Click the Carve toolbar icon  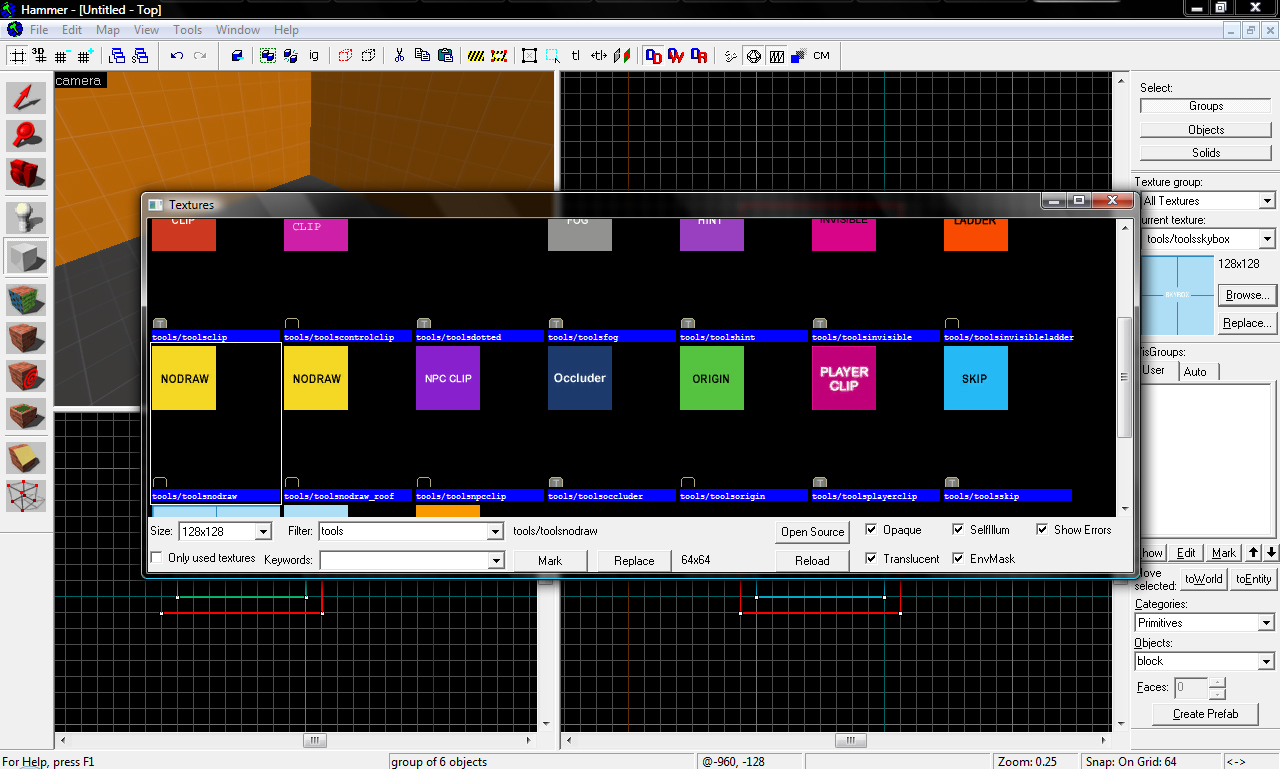(238, 56)
